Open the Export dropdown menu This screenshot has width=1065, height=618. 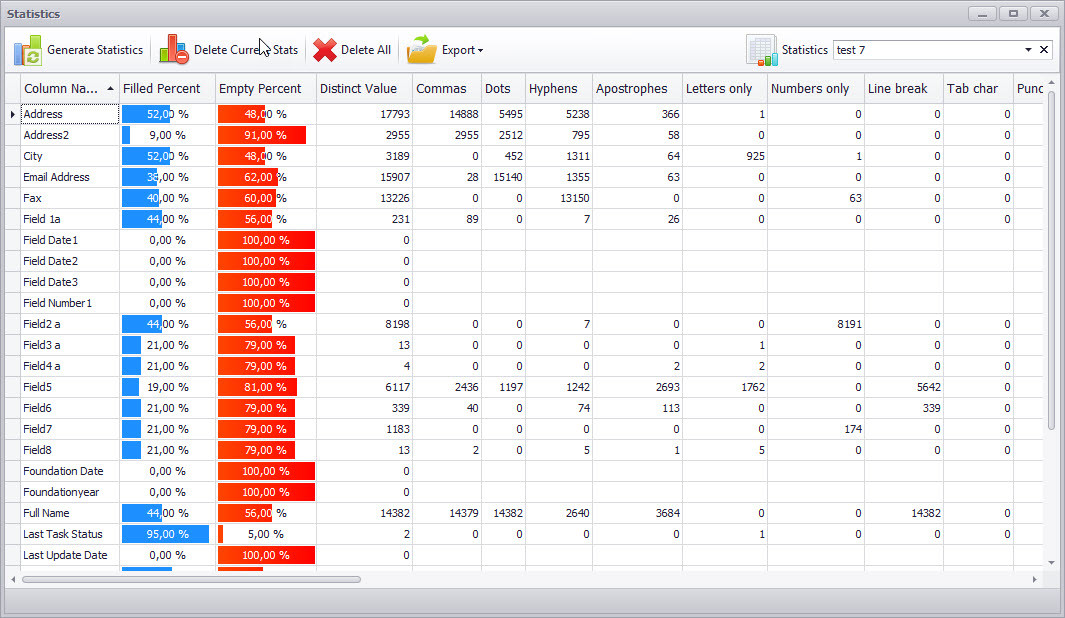pyautogui.click(x=480, y=50)
